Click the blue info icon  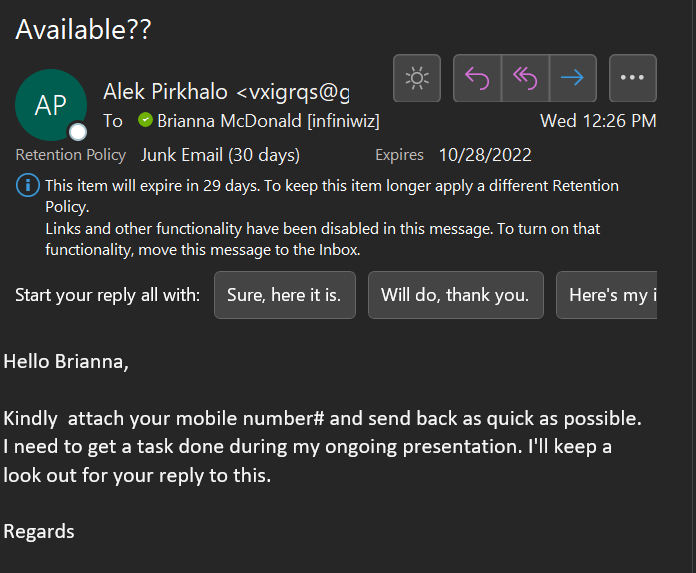point(28,186)
